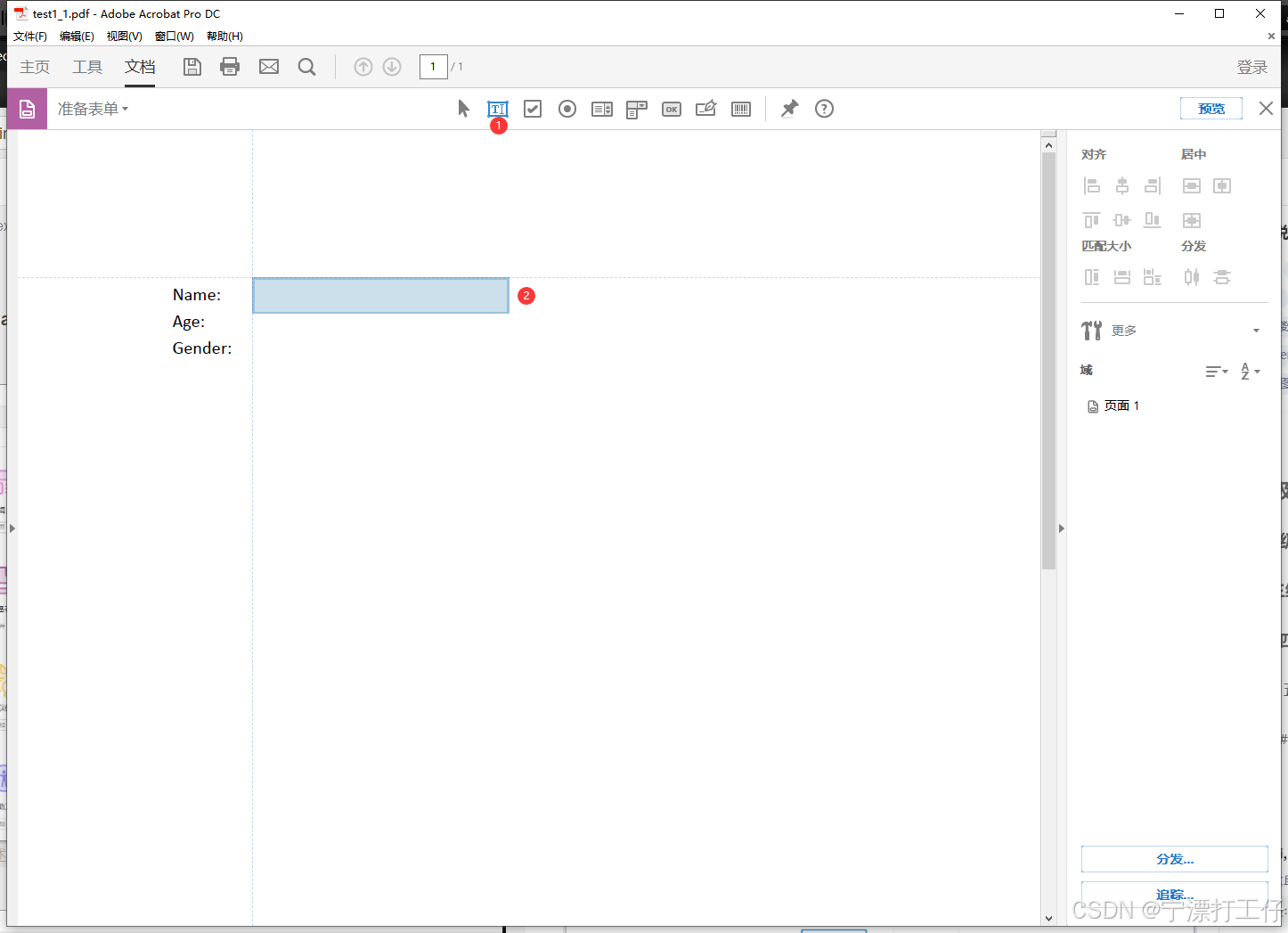Screen dimensions: 1288x933
Task: Click the align bottom edges icon
Action: 1153,219
